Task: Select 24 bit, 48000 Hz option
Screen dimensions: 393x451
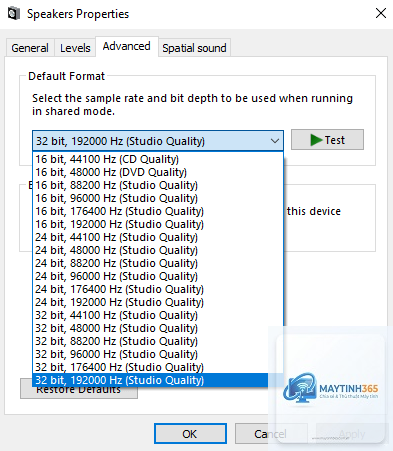Action: click(x=158, y=250)
